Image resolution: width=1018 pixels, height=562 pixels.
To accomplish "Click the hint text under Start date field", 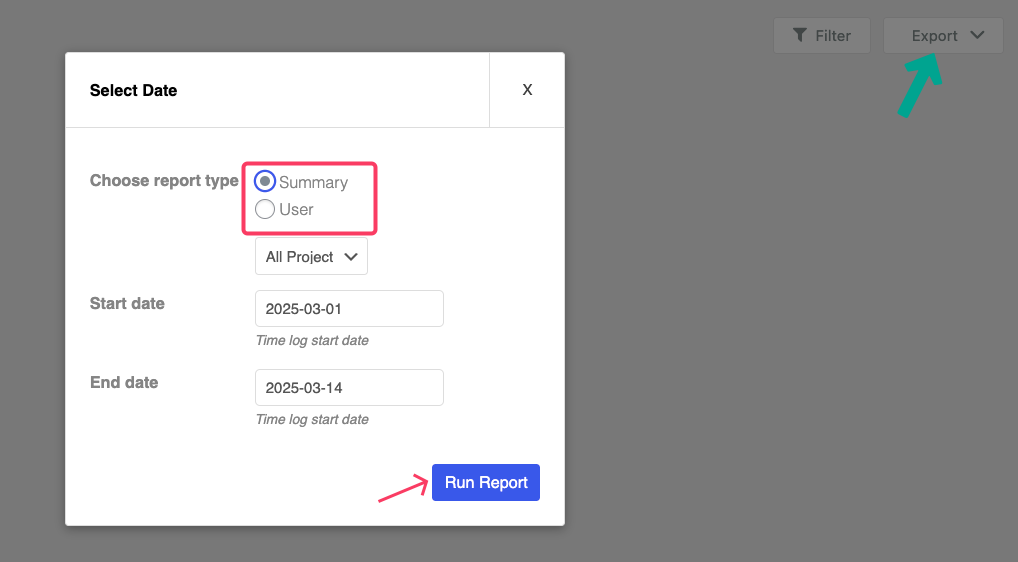I will 312,340.
